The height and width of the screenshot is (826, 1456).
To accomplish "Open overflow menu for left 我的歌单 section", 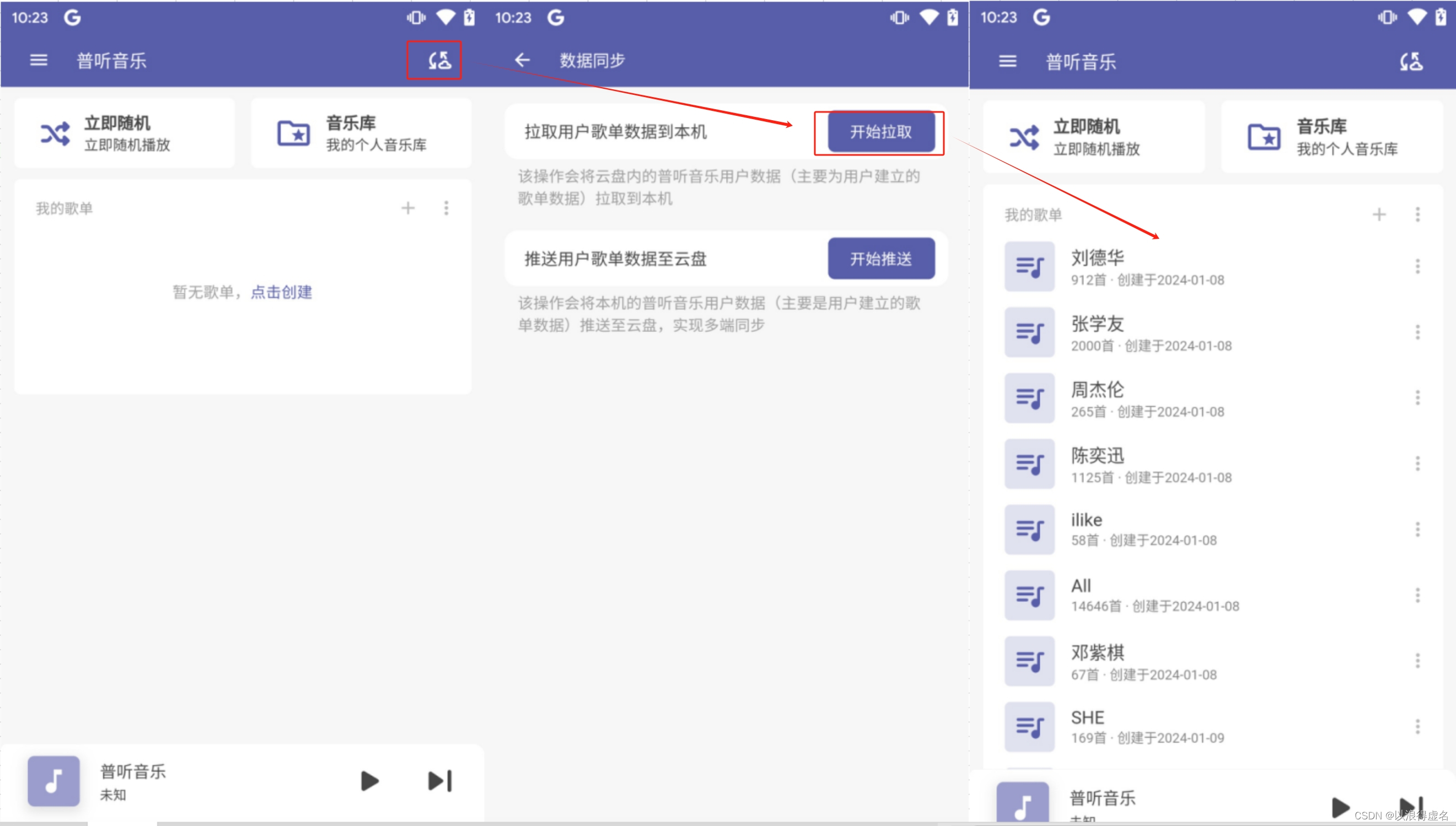I will pos(447,208).
